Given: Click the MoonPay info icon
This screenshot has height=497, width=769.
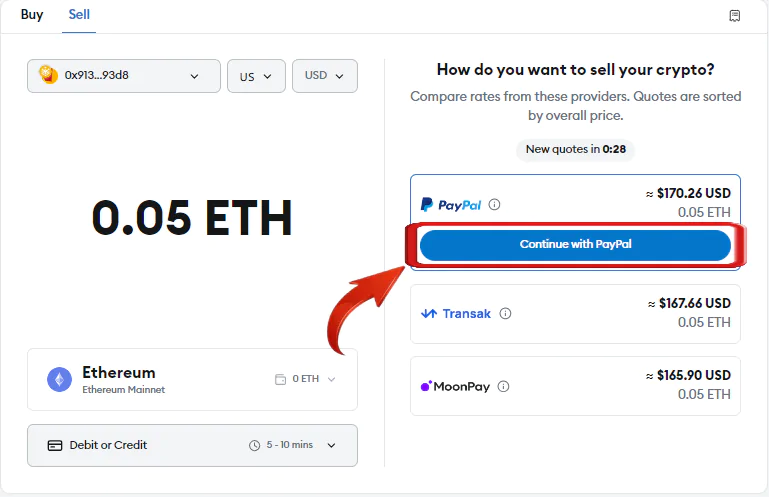Looking at the screenshot, I should click(x=503, y=386).
